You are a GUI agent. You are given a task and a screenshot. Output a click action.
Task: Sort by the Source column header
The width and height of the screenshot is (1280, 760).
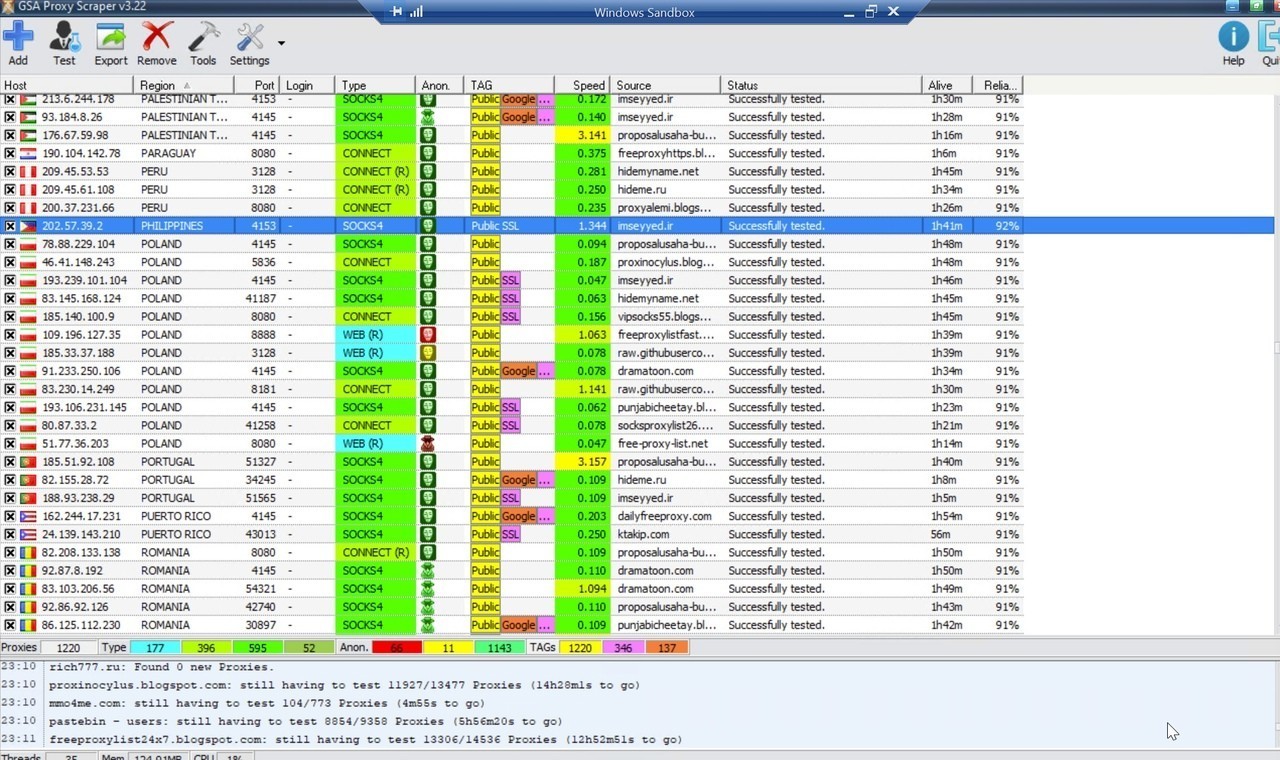tap(665, 85)
